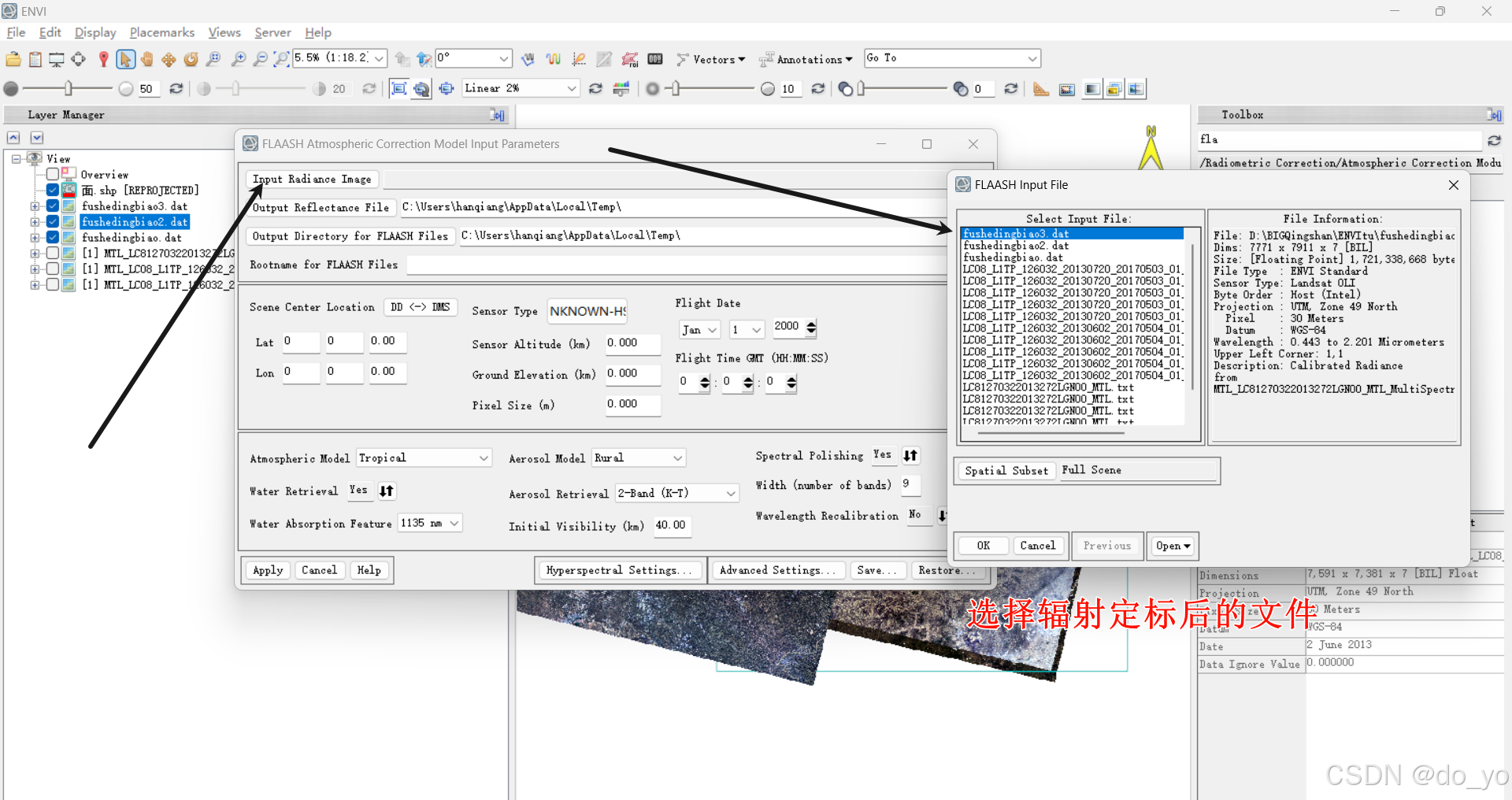Open the File menu
Image resolution: width=1512 pixels, height=800 pixels.
(x=16, y=32)
